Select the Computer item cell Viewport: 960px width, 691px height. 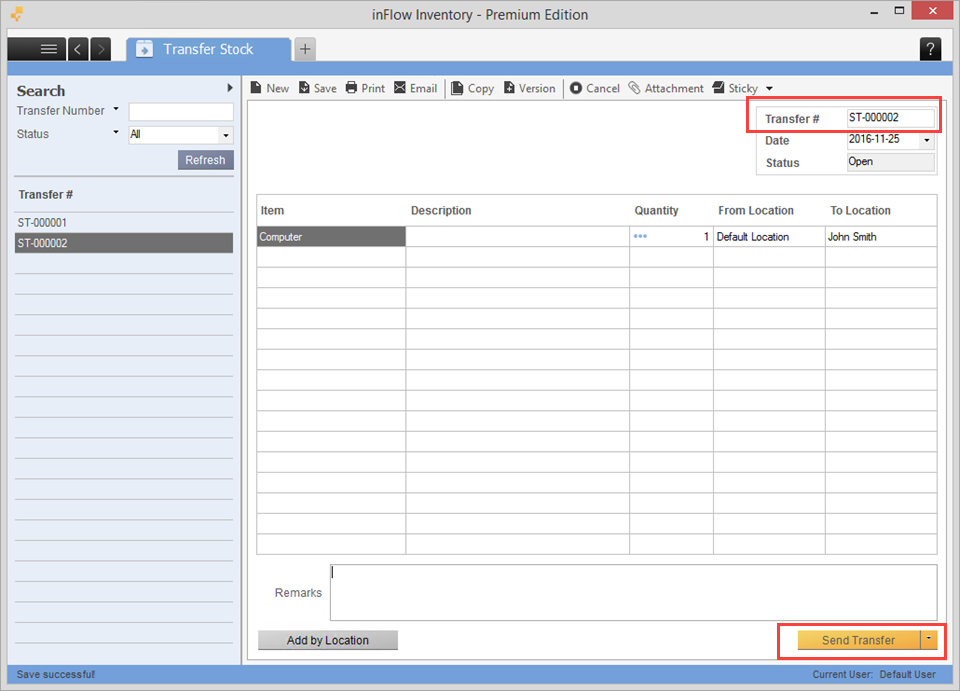(331, 236)
